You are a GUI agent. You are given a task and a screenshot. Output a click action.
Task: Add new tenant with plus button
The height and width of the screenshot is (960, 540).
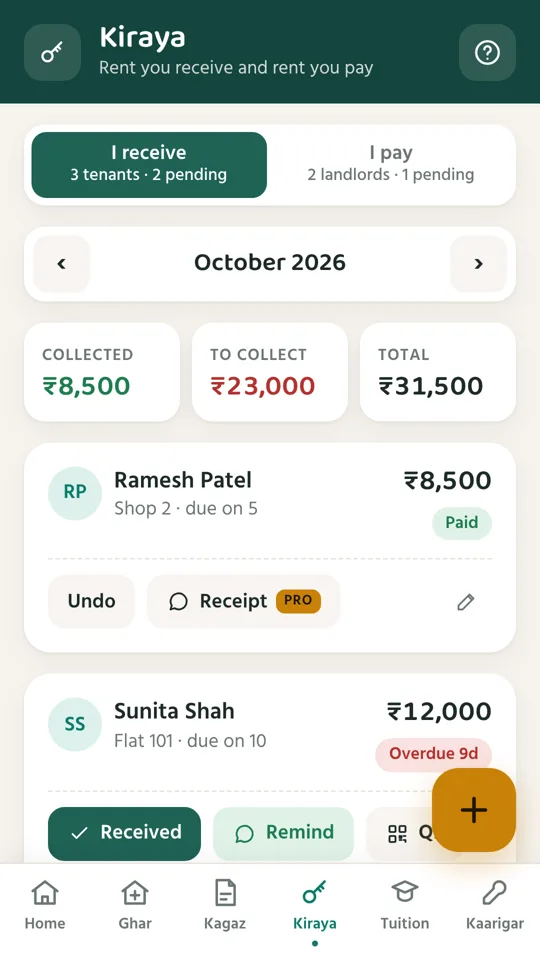(x=474, y=810)
